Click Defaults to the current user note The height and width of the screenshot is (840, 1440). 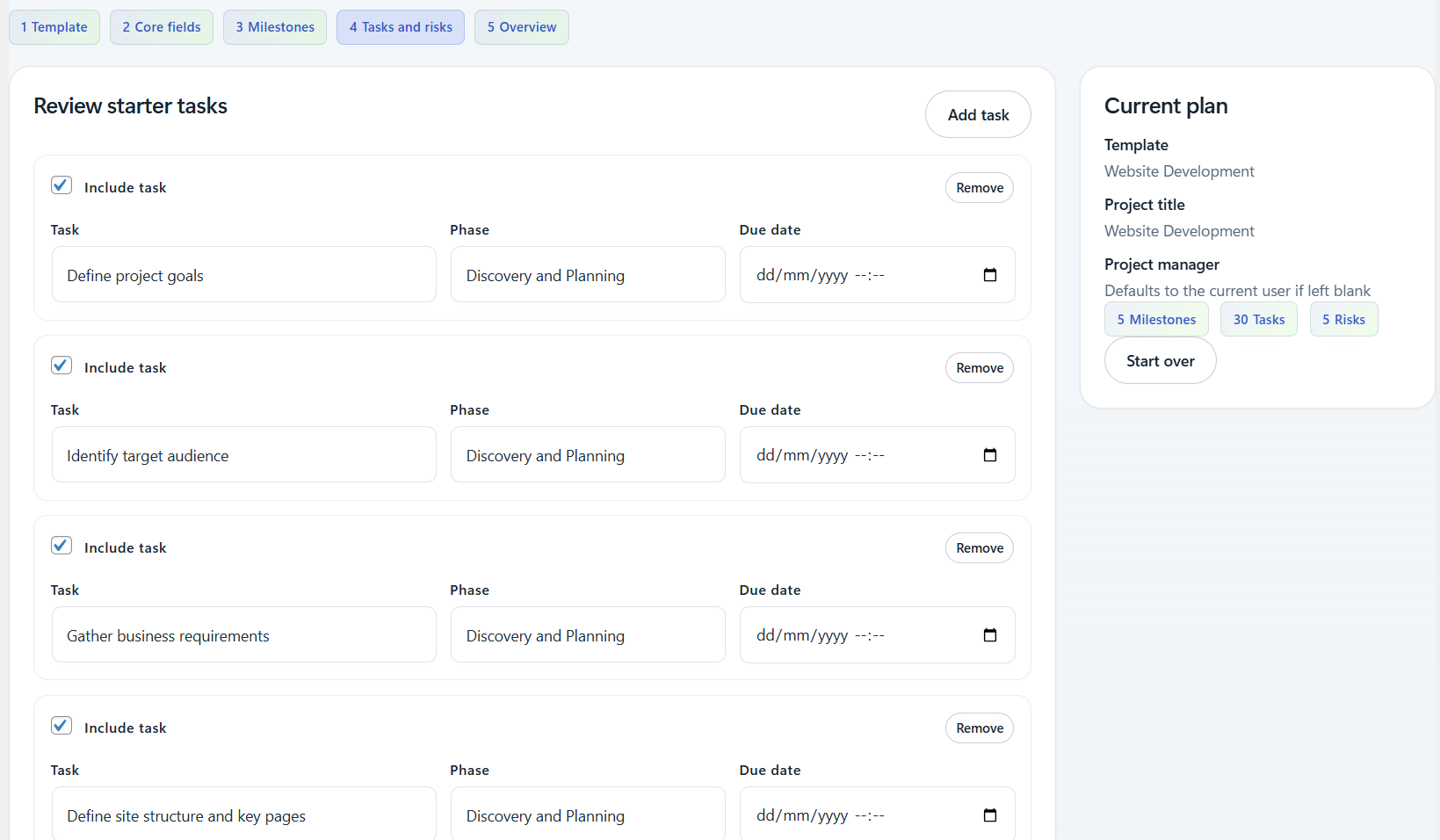1237,291
